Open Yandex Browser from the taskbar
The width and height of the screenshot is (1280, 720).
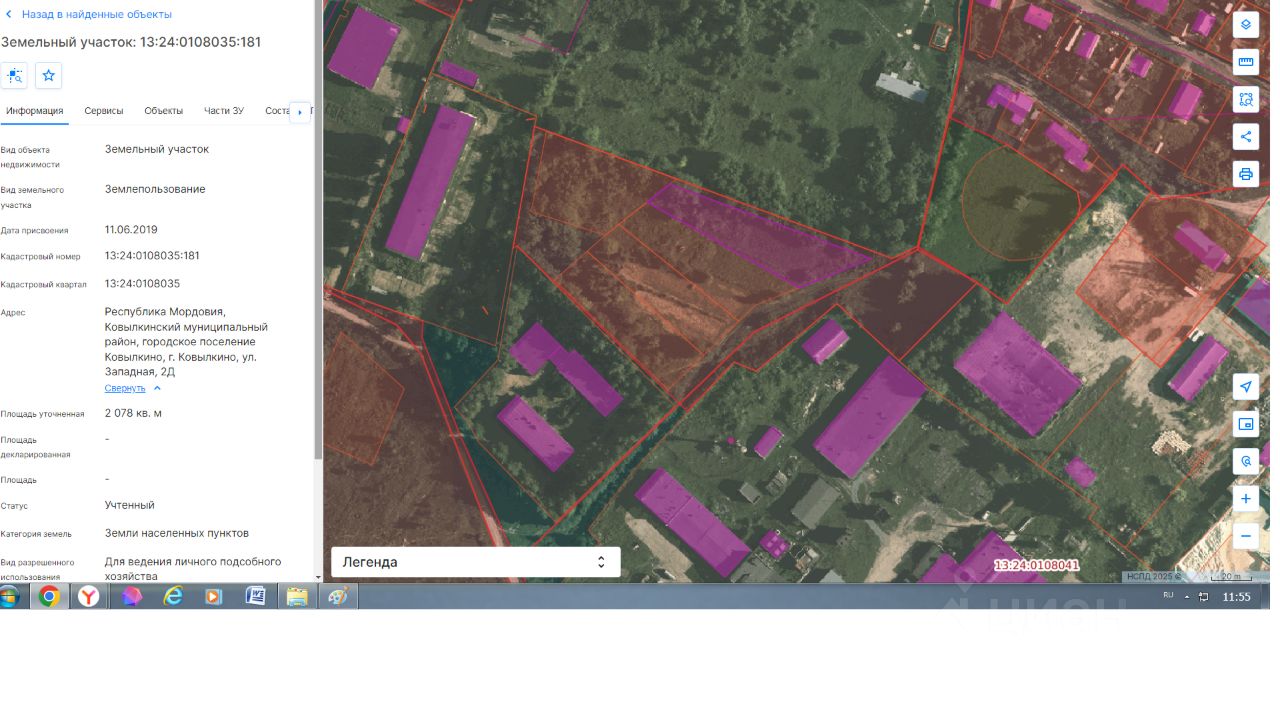coord(89,597)
